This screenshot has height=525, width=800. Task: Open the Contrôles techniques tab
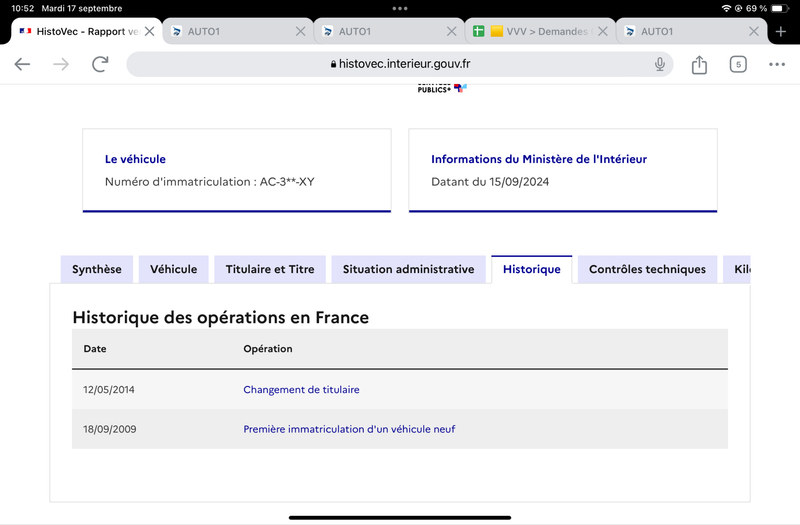point(647,269)
